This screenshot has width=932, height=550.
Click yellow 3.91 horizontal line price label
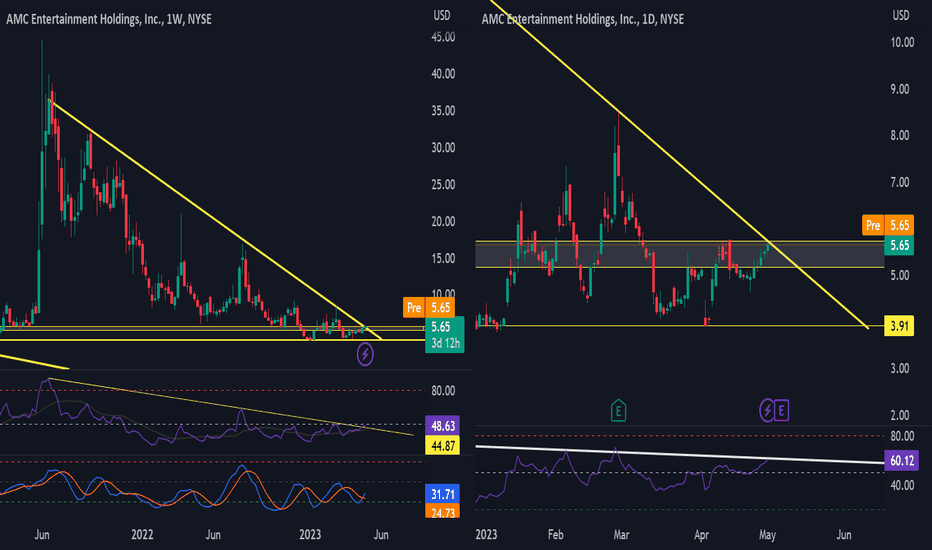899,326
